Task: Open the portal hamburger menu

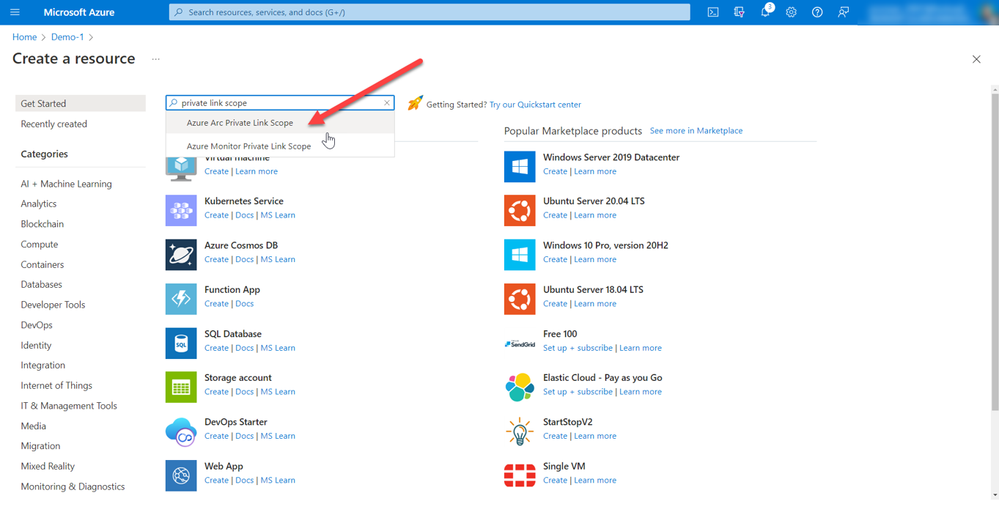Action: (15, 12)
